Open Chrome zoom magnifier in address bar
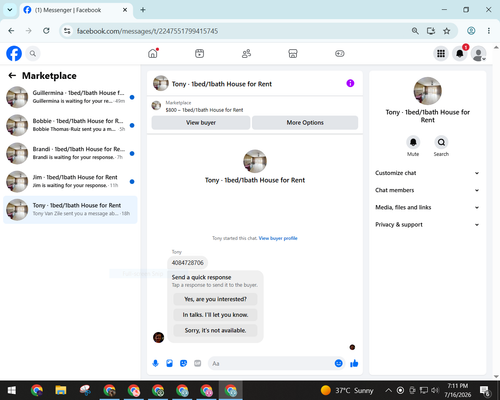 pyautogui.click(x=415, y=31)
